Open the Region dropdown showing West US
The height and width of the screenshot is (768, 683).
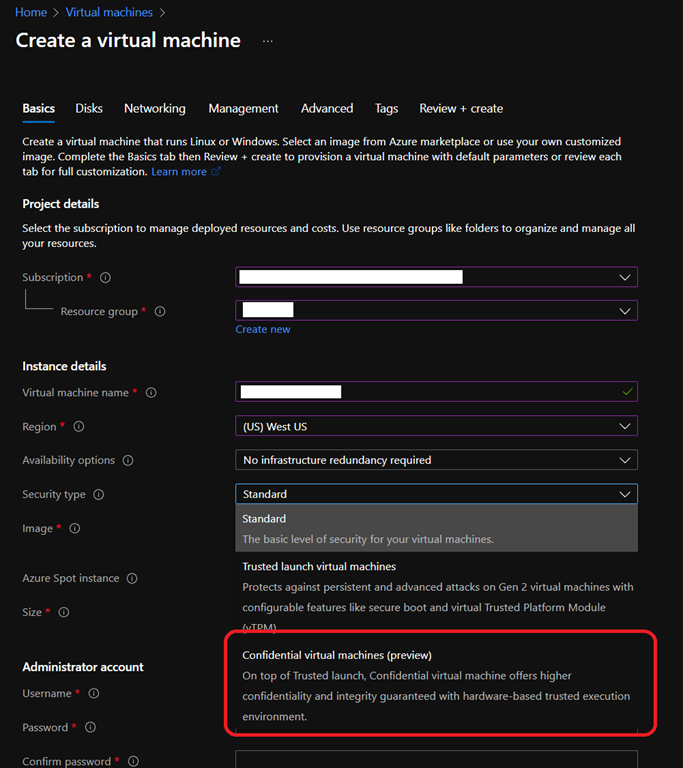coord(436,426)
